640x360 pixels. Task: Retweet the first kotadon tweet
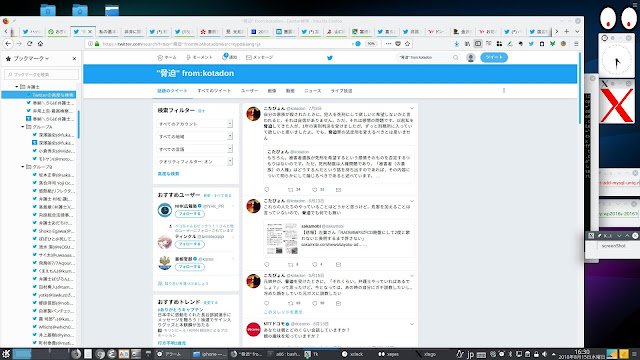[x=291, y=190]
